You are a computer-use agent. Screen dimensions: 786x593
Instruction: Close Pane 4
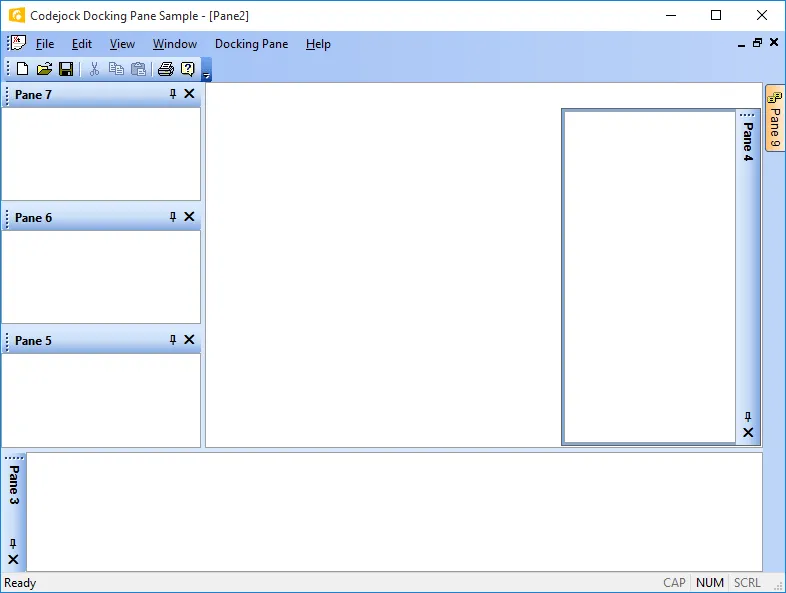tap(748, 432)
